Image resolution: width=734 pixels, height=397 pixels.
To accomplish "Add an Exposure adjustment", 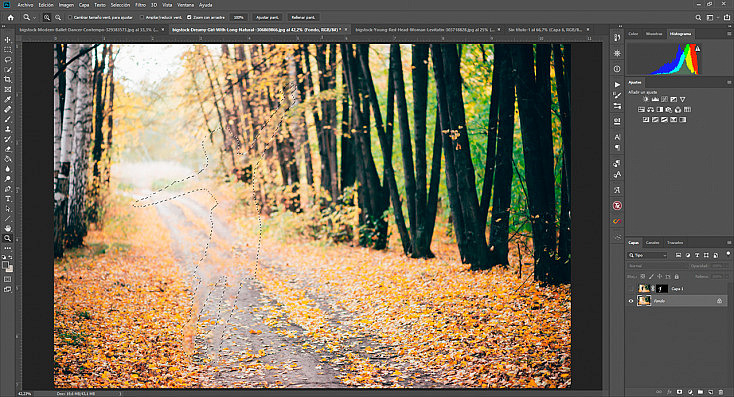I will pyautogui.click(x=674, y=99).
